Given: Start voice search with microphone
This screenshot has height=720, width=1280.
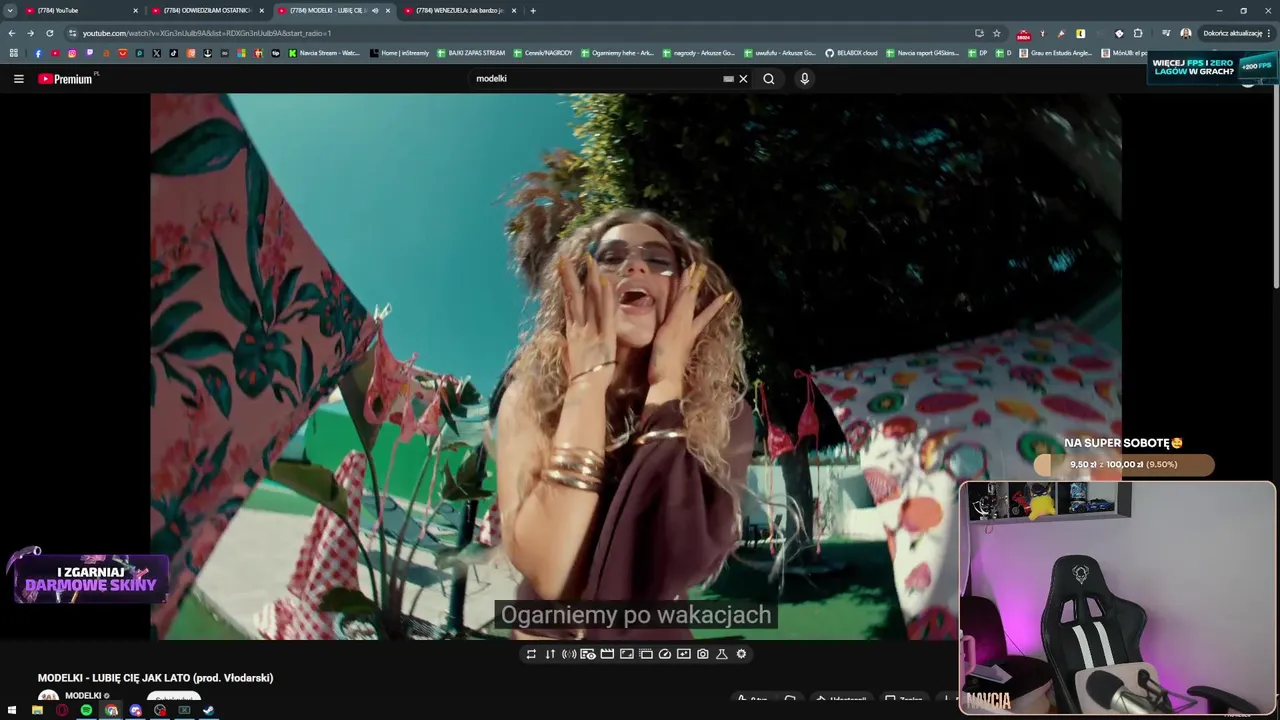Looking at the screenshot, I should click(804, 78).
